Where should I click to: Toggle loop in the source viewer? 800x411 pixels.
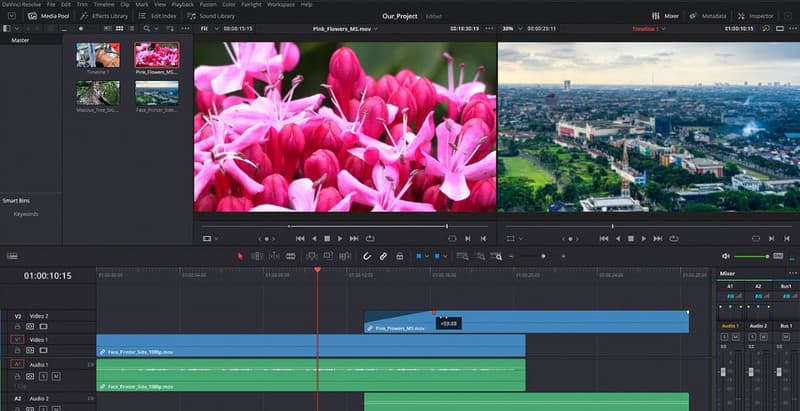point(370,238)
